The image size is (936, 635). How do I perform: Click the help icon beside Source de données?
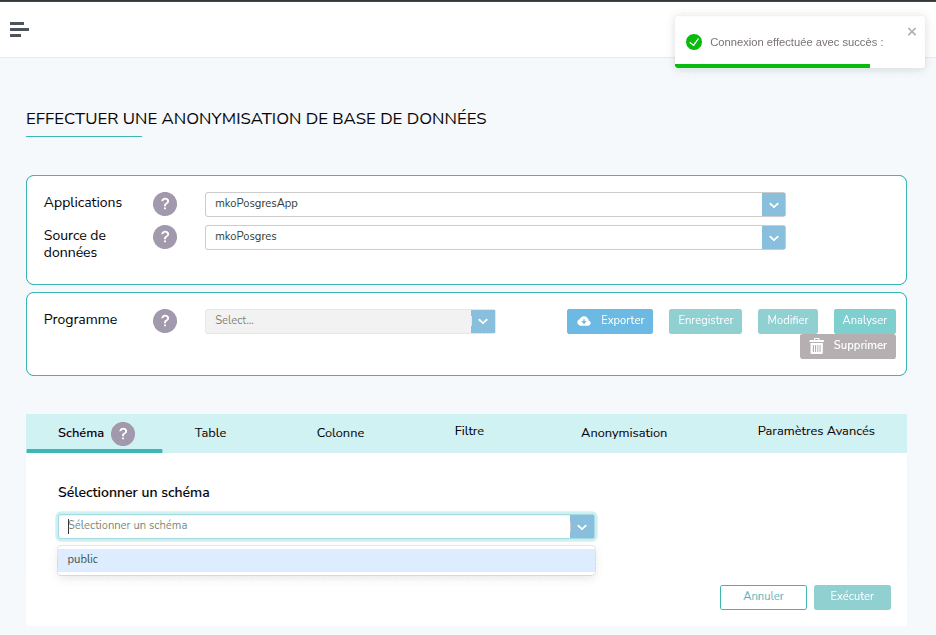pos(165,237)
